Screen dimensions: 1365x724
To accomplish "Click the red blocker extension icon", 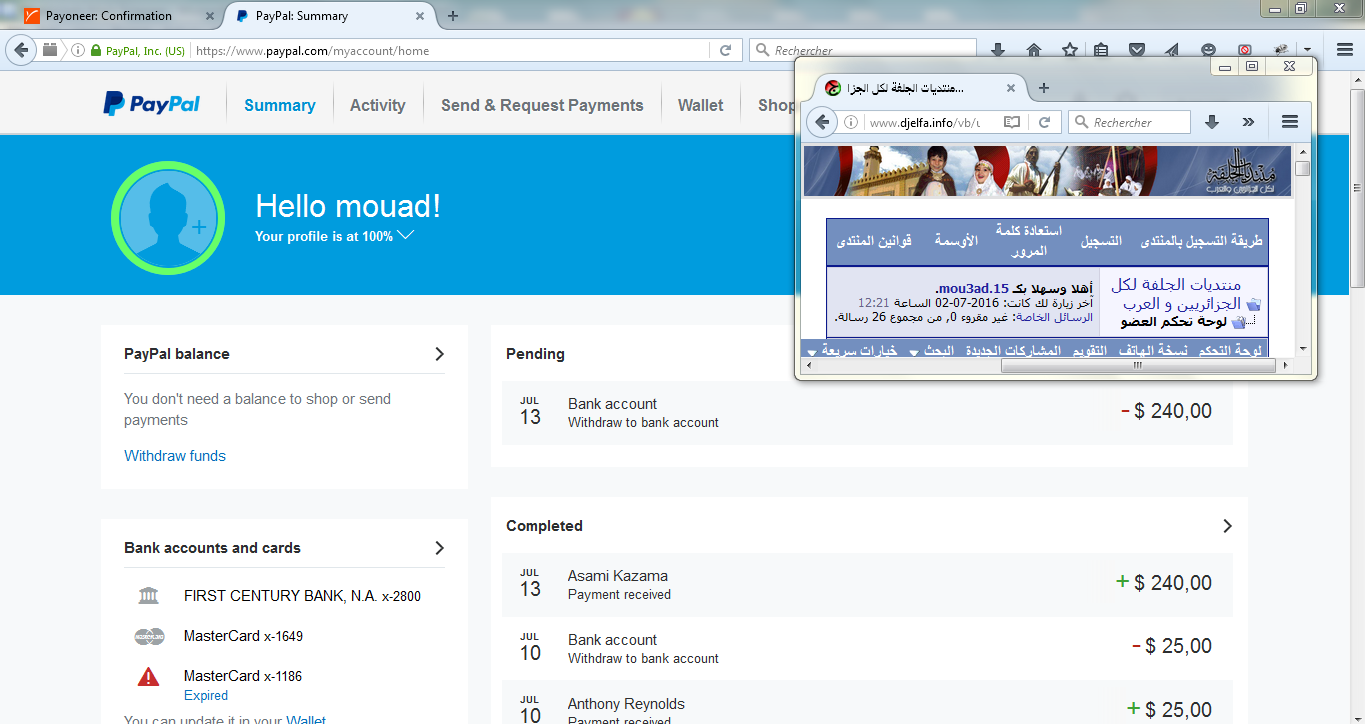I will 1244,50.
